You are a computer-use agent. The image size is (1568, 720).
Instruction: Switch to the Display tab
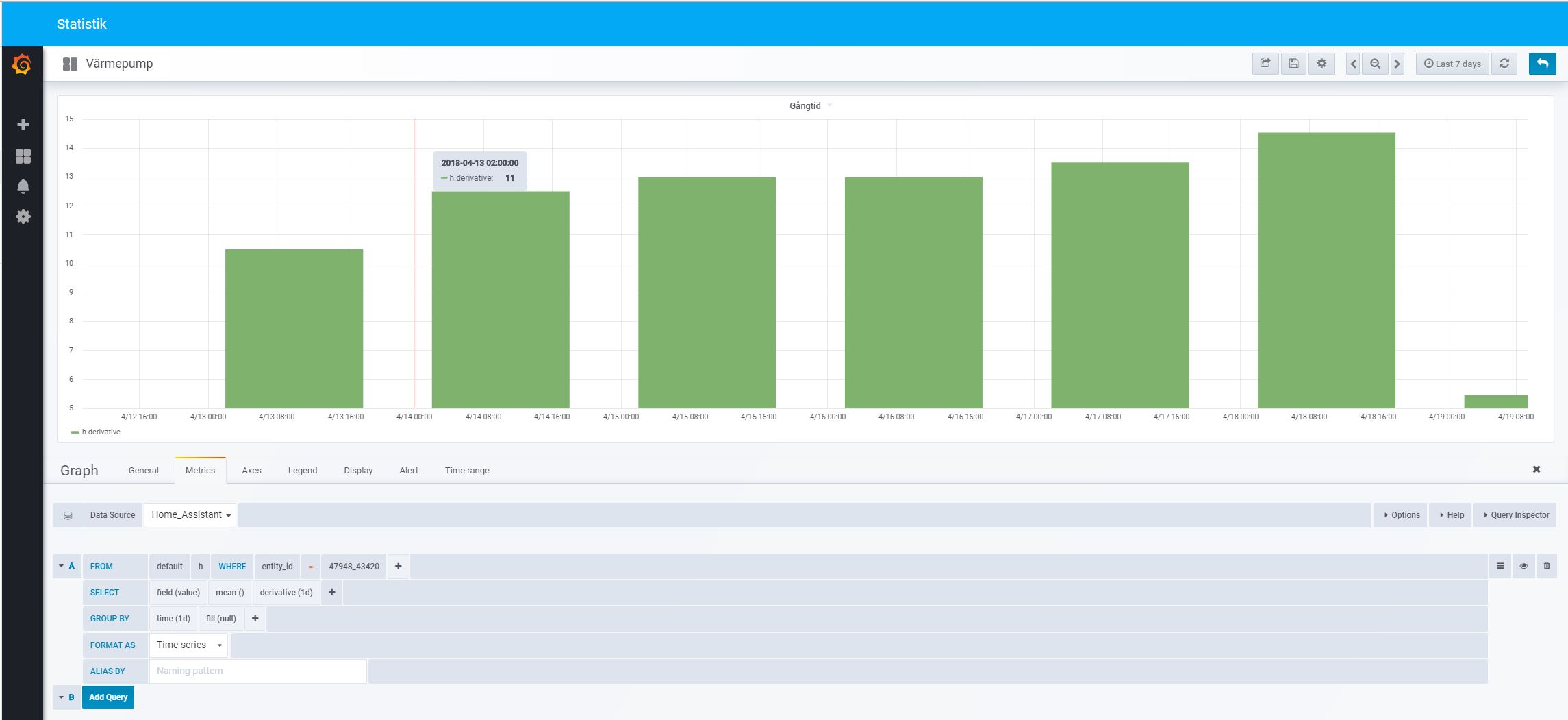pos(358,471)
